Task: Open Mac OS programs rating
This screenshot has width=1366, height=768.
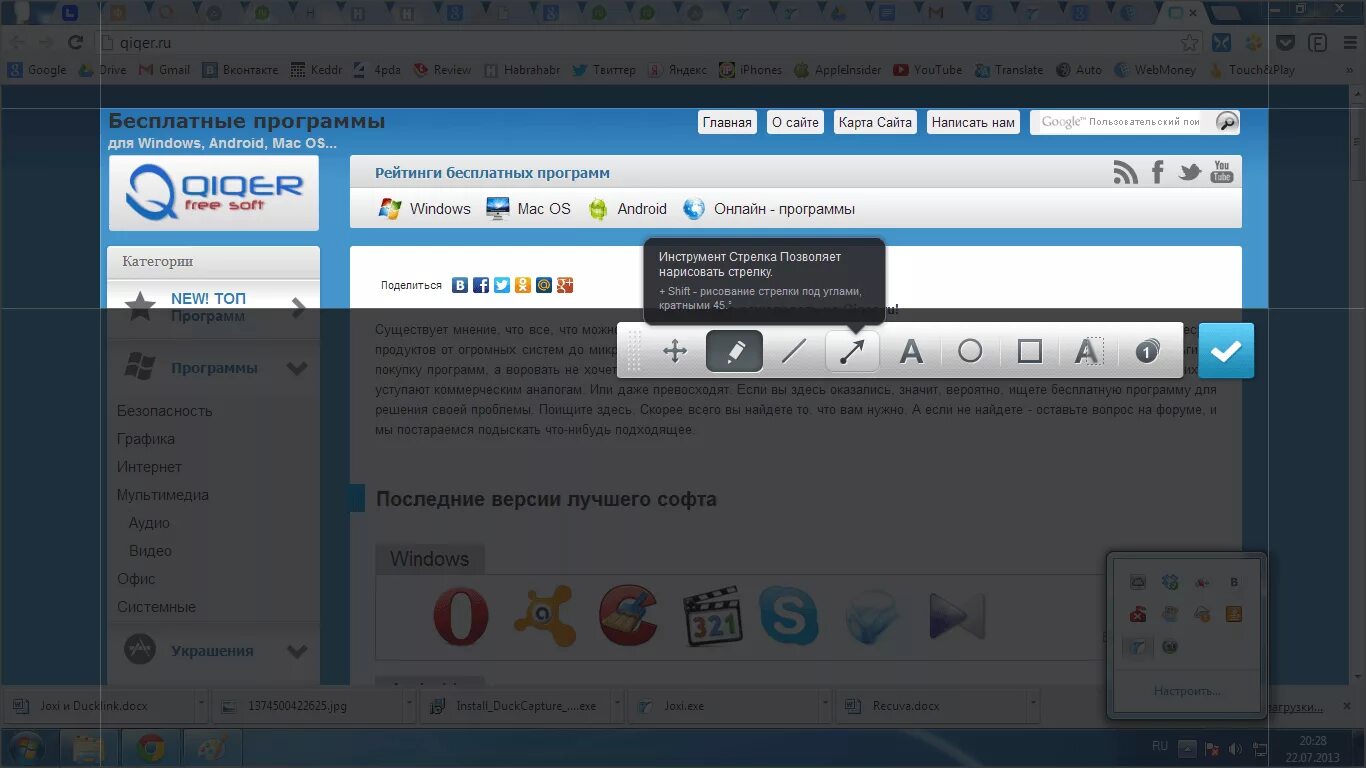Action: [x=528, y=209]
